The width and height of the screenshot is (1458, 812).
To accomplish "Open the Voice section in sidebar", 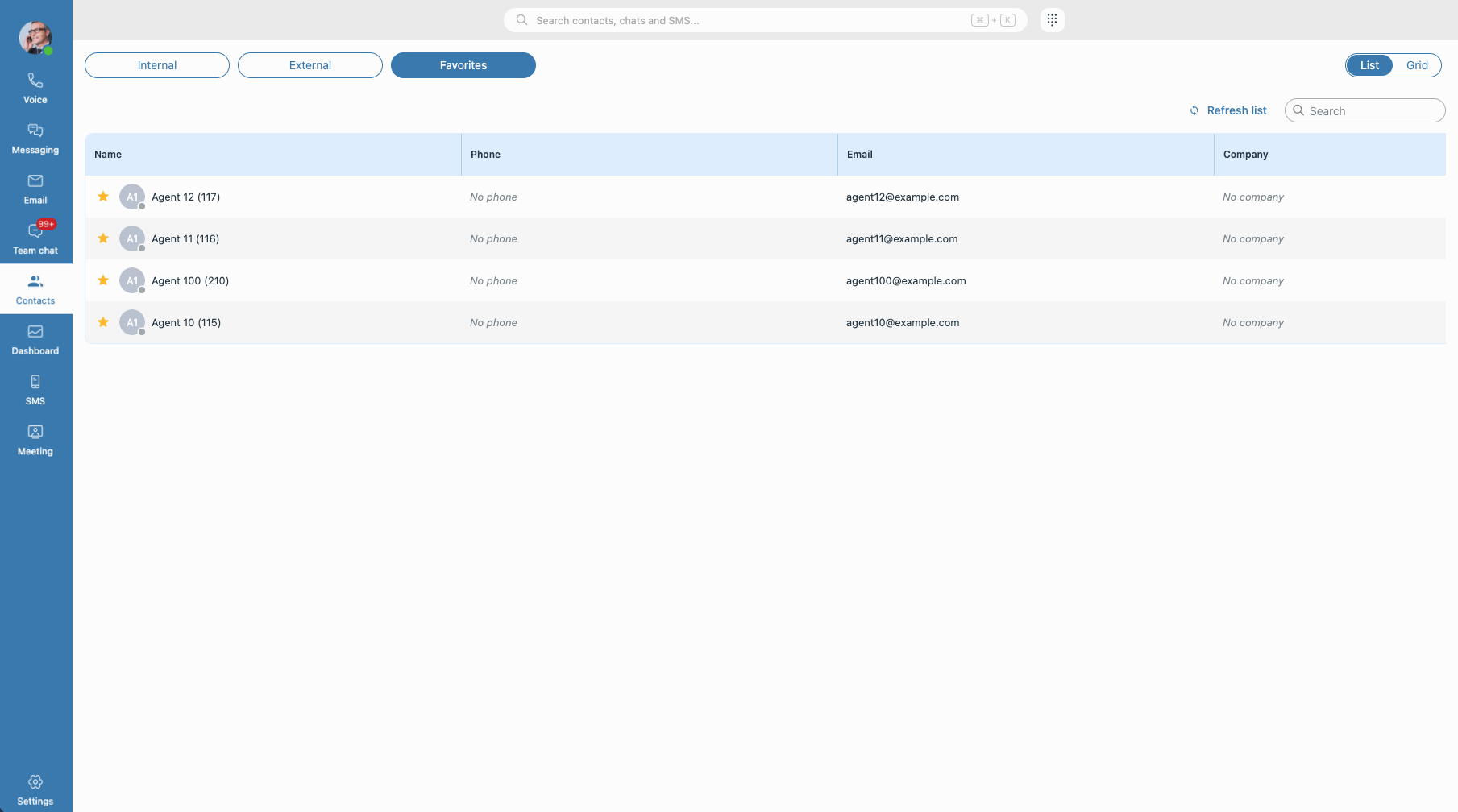I will (x=35, y=89).
